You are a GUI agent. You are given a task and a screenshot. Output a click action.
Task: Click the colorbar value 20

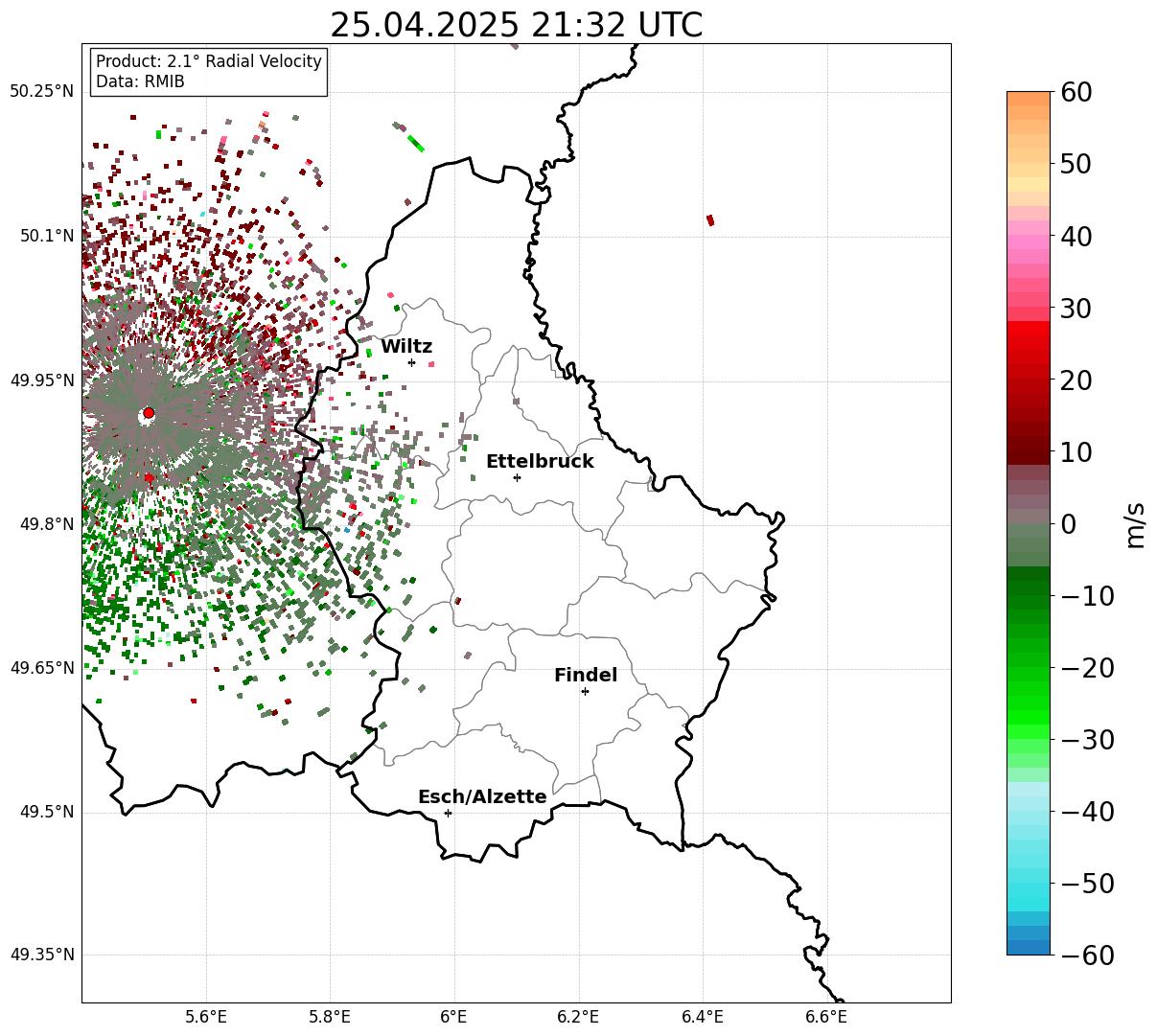(x=1076, y=380)
